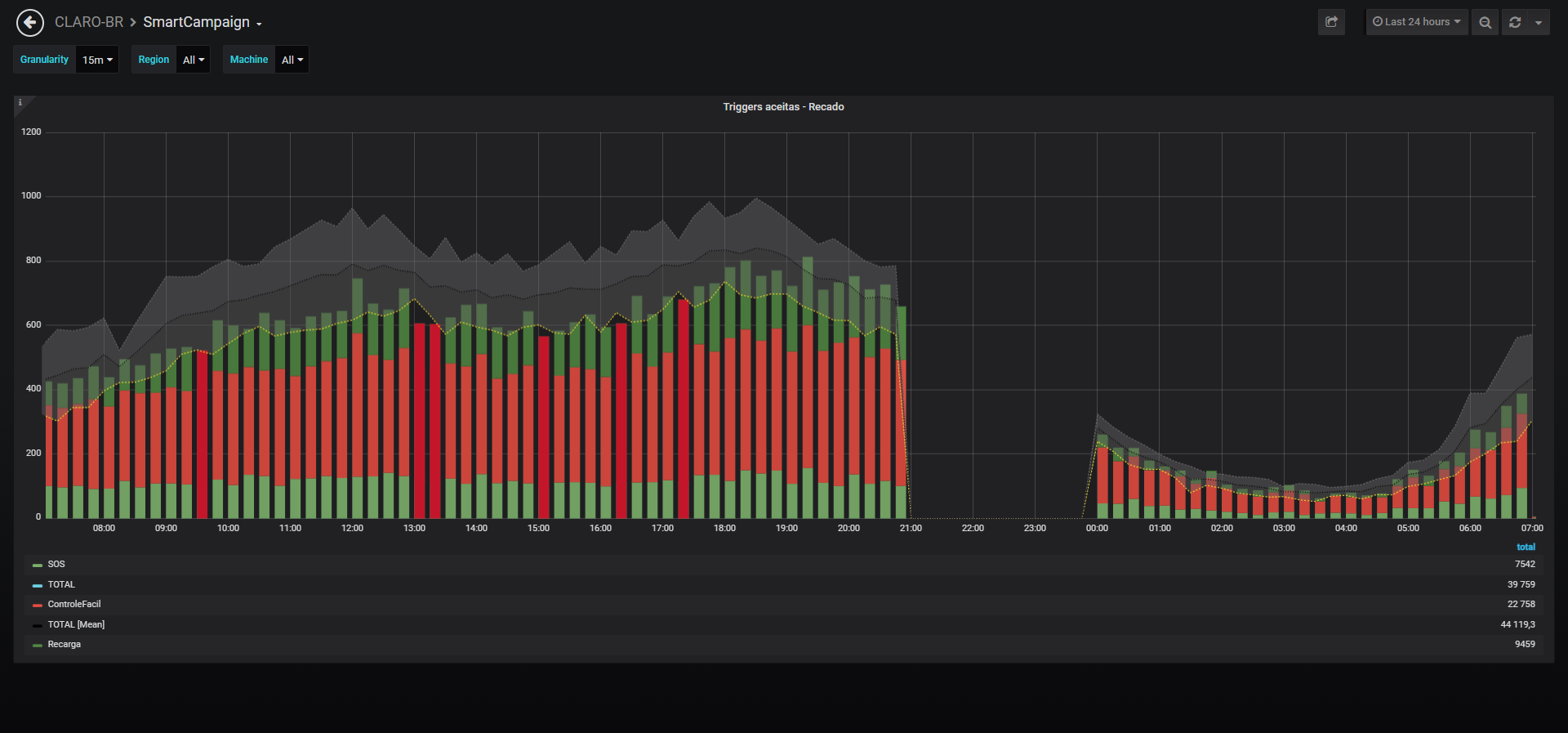Sort legend by the total column header
Image resolution: width=1568 pixels, height=733 pixels.
[1526, 548]
